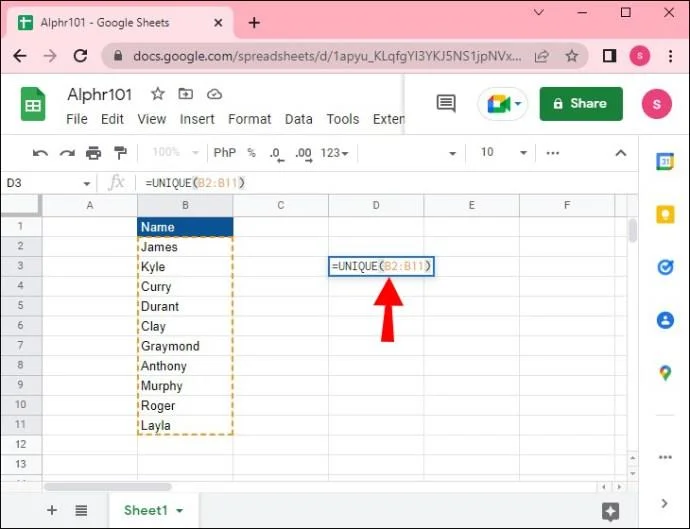The image size is (690, 529).
Task: Open the all sheets list
Action: 81,510
